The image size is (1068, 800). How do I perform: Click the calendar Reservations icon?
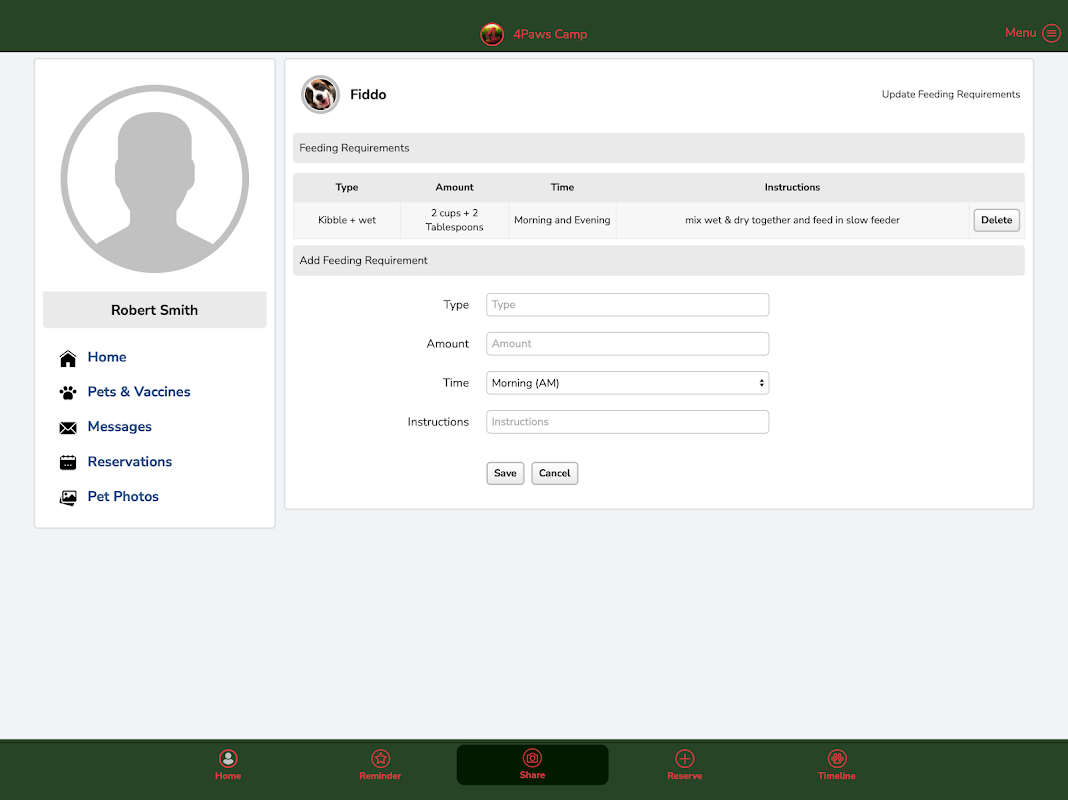(68, 462)
